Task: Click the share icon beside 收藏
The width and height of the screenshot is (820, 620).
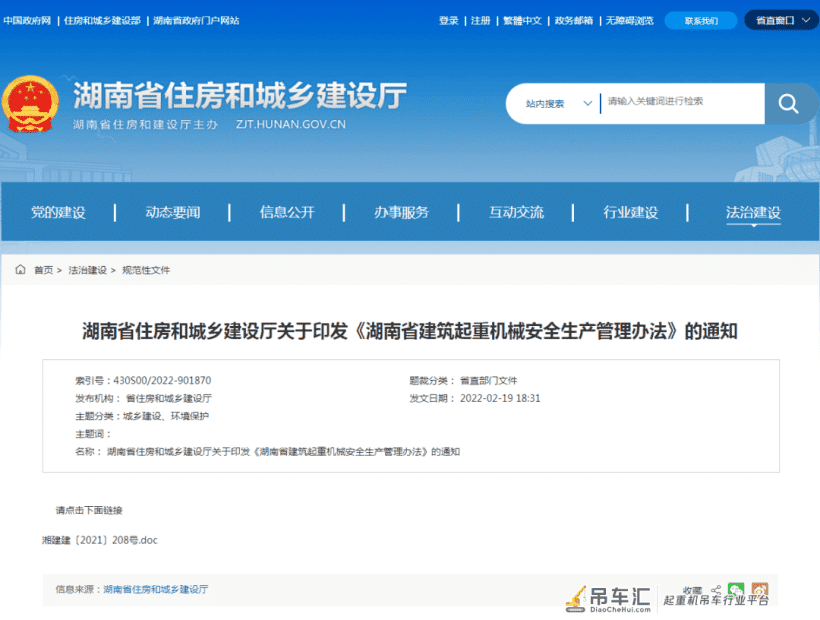Action: [715, 590]
